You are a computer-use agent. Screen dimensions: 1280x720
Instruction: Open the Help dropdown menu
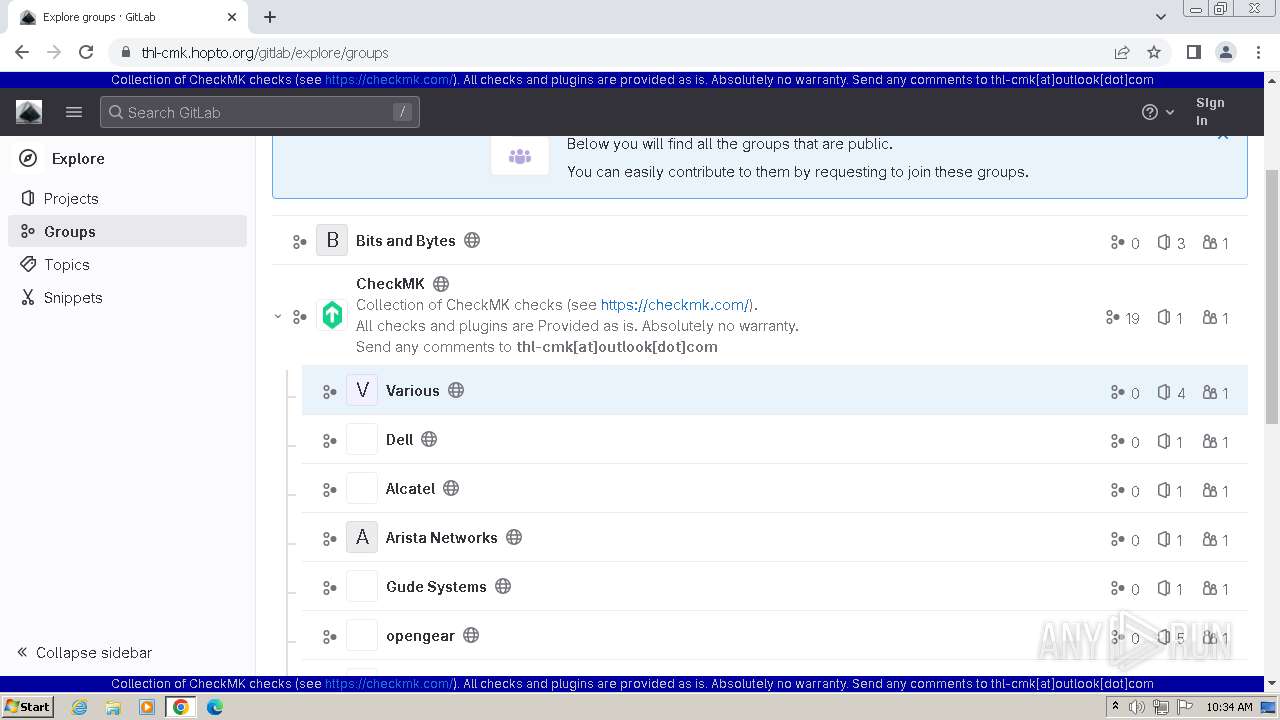point(1158,112)
